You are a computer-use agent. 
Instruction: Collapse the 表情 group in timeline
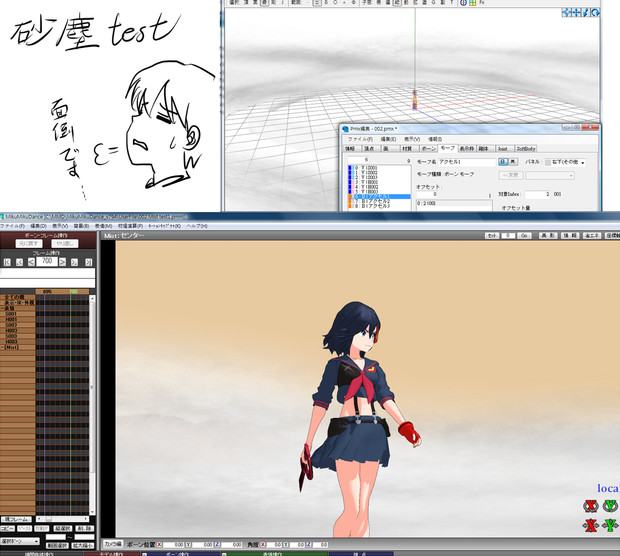[x=2, y=308]
